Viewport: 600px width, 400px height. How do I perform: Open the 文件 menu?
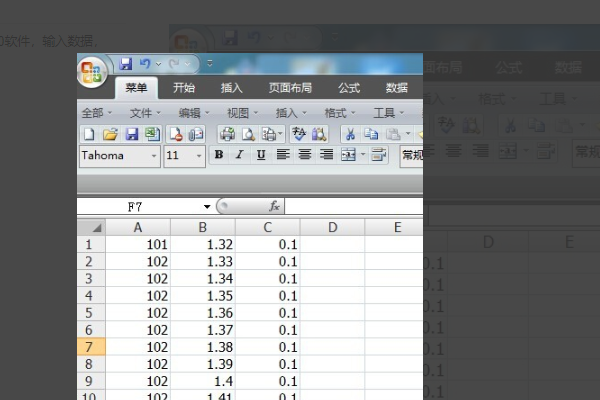pyautogui.click(x=144, y=113)
